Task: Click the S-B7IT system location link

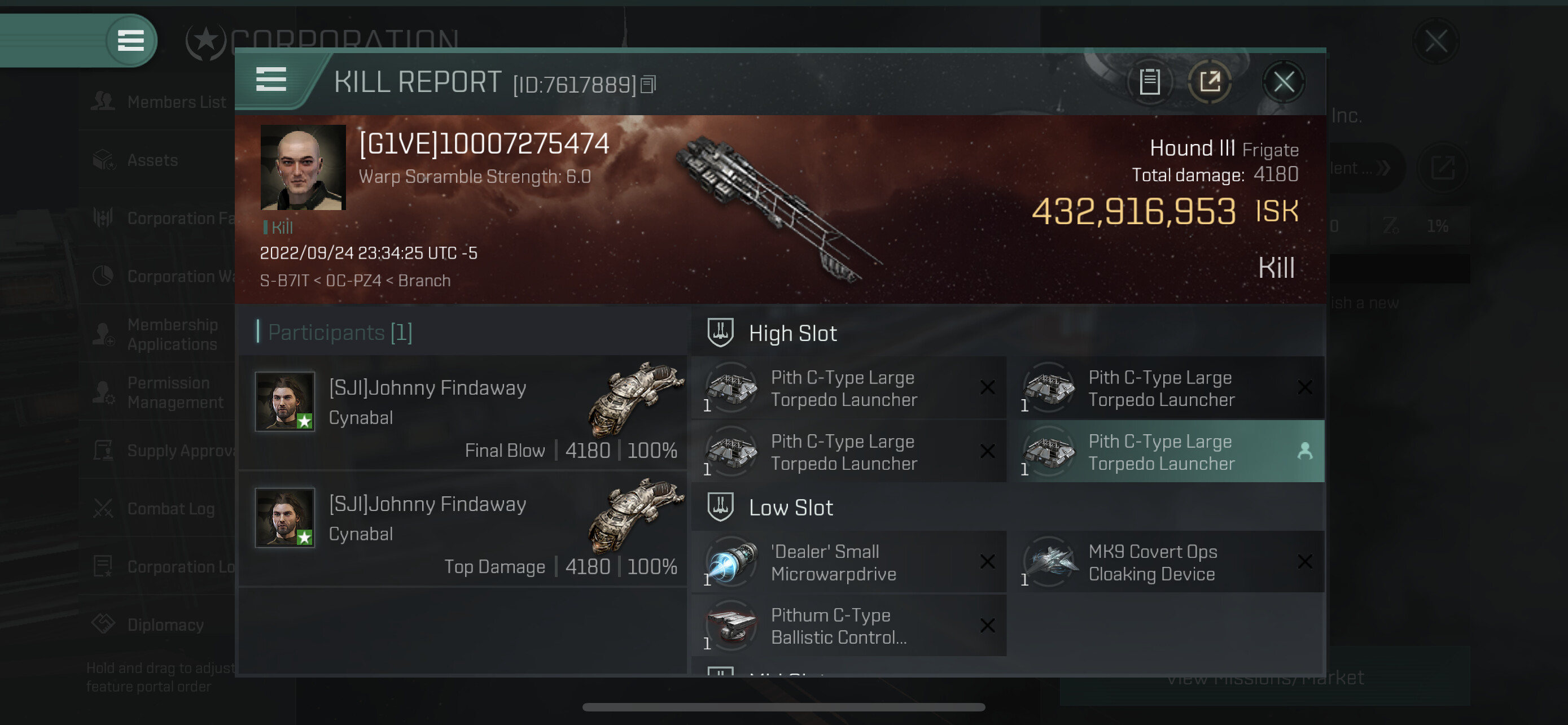Action: pos(284,281)
